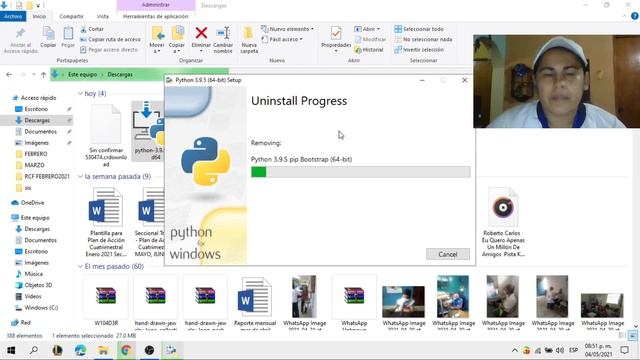Select Objetos 3D in navigation pane

coord(38,285)
